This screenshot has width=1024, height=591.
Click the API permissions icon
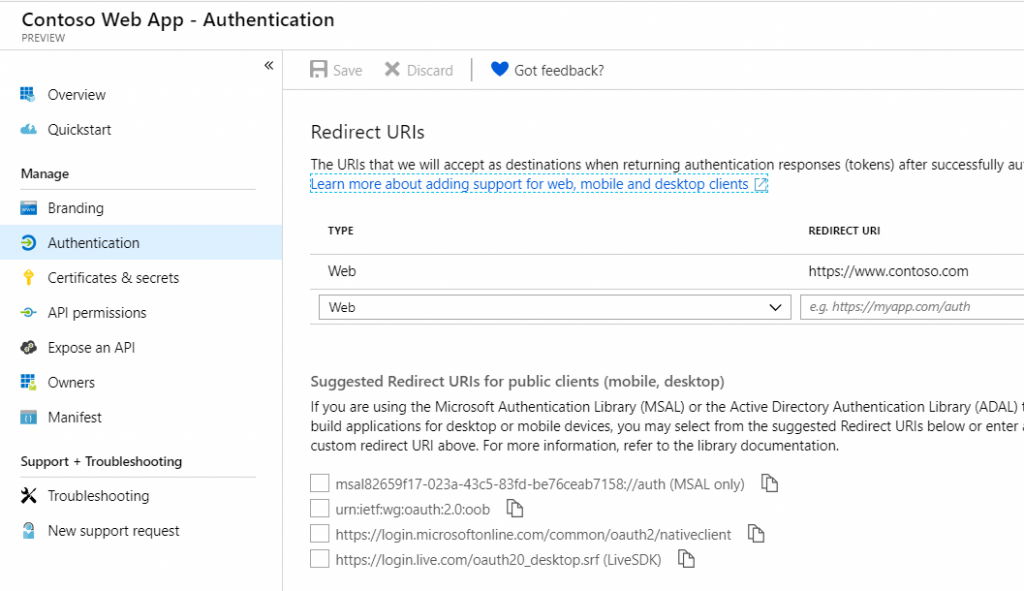coord(28,313)
